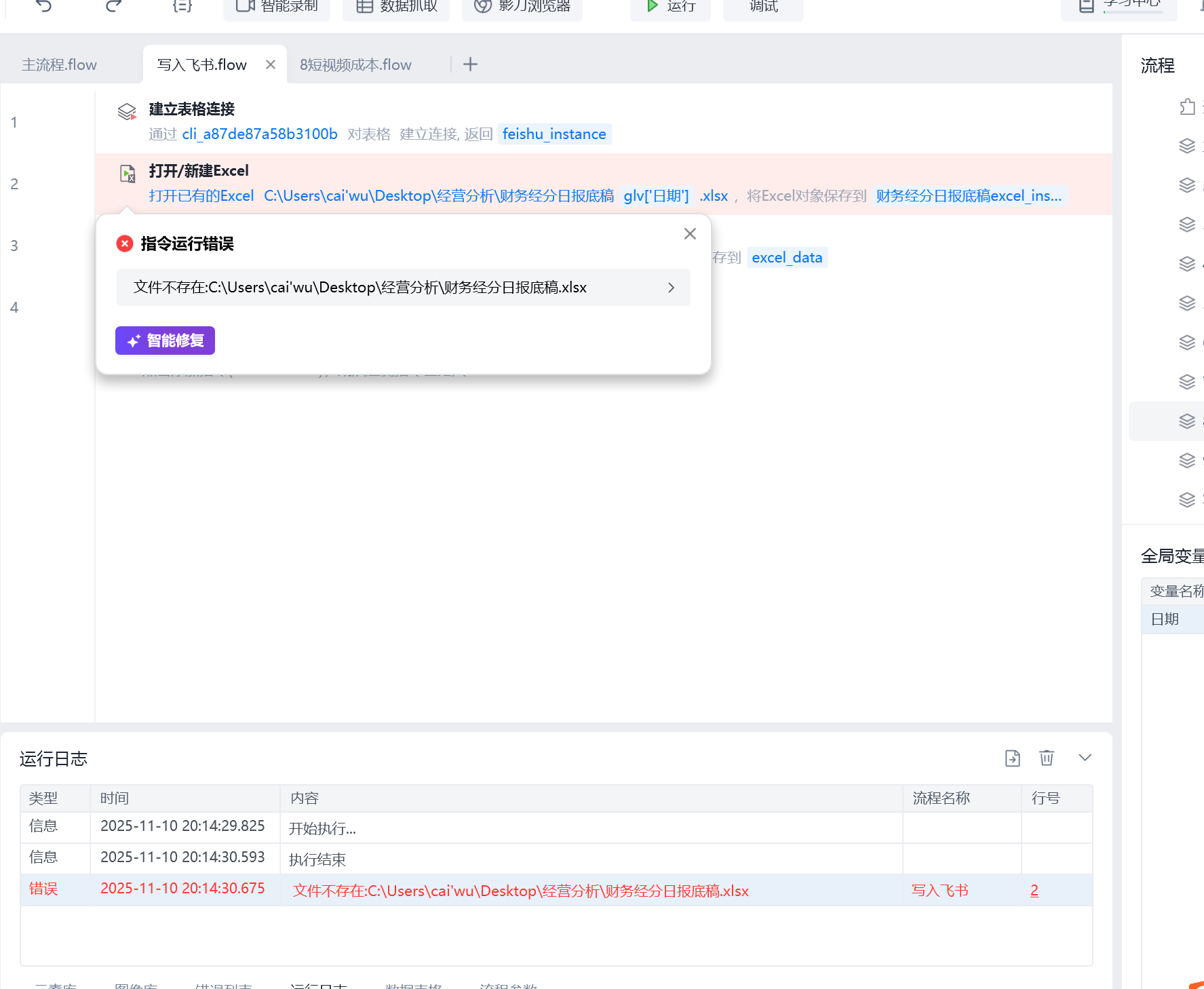The height and width of the screenshot is (989, 1204).
Task: Click the 流程 panel title
Action: pos(1157,66)
